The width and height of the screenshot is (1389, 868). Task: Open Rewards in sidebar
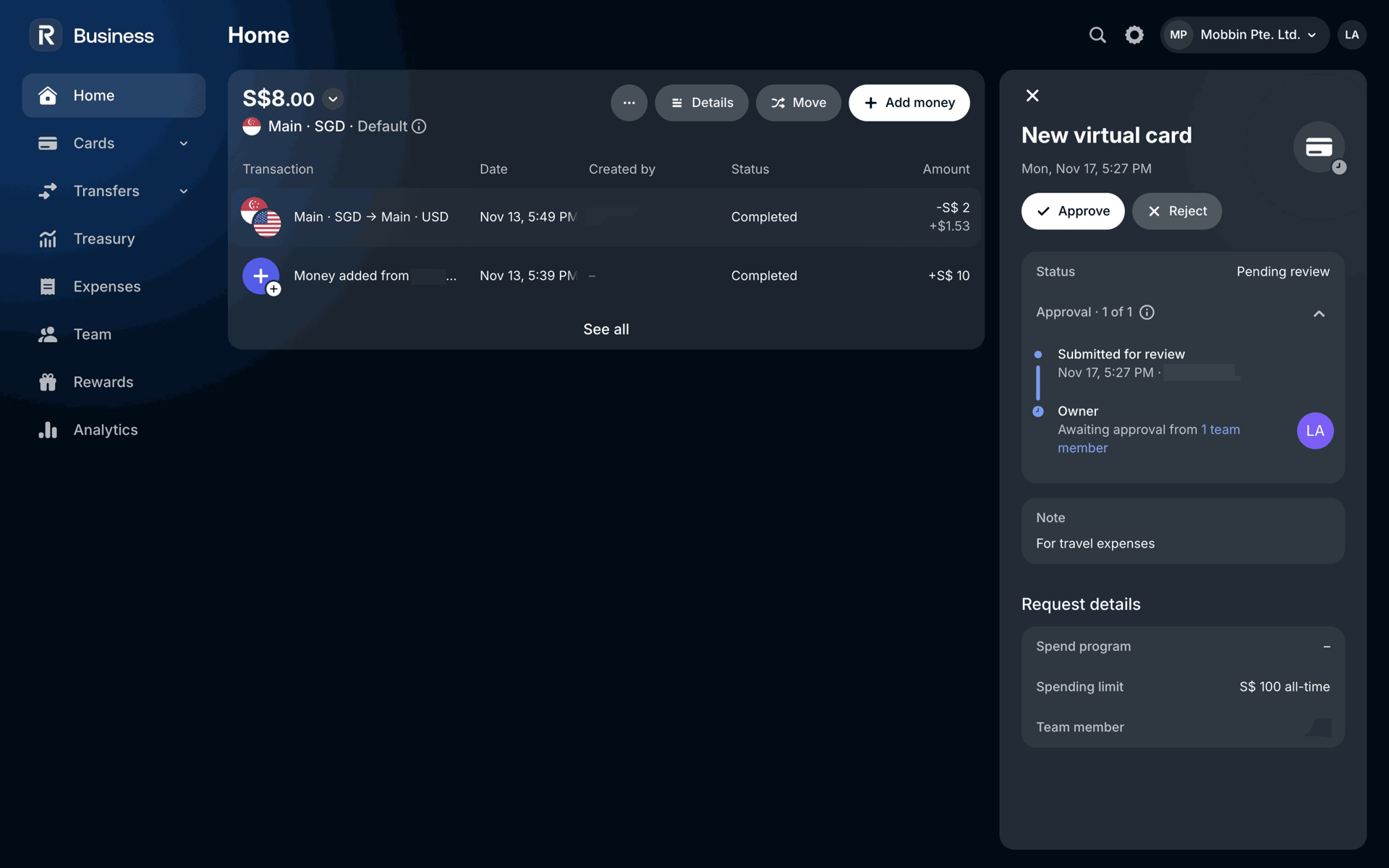114,382
